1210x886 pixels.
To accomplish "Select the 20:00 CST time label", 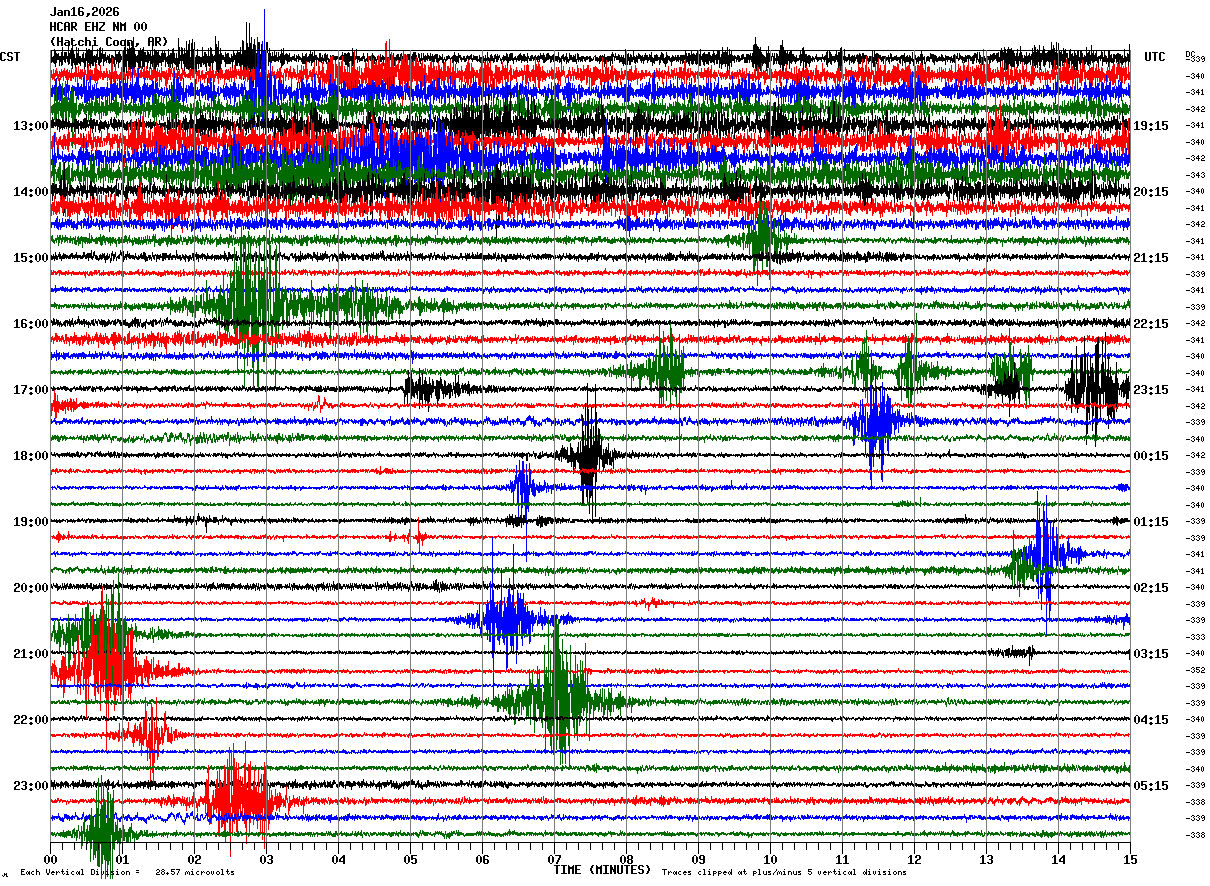I will coord(31,588).
